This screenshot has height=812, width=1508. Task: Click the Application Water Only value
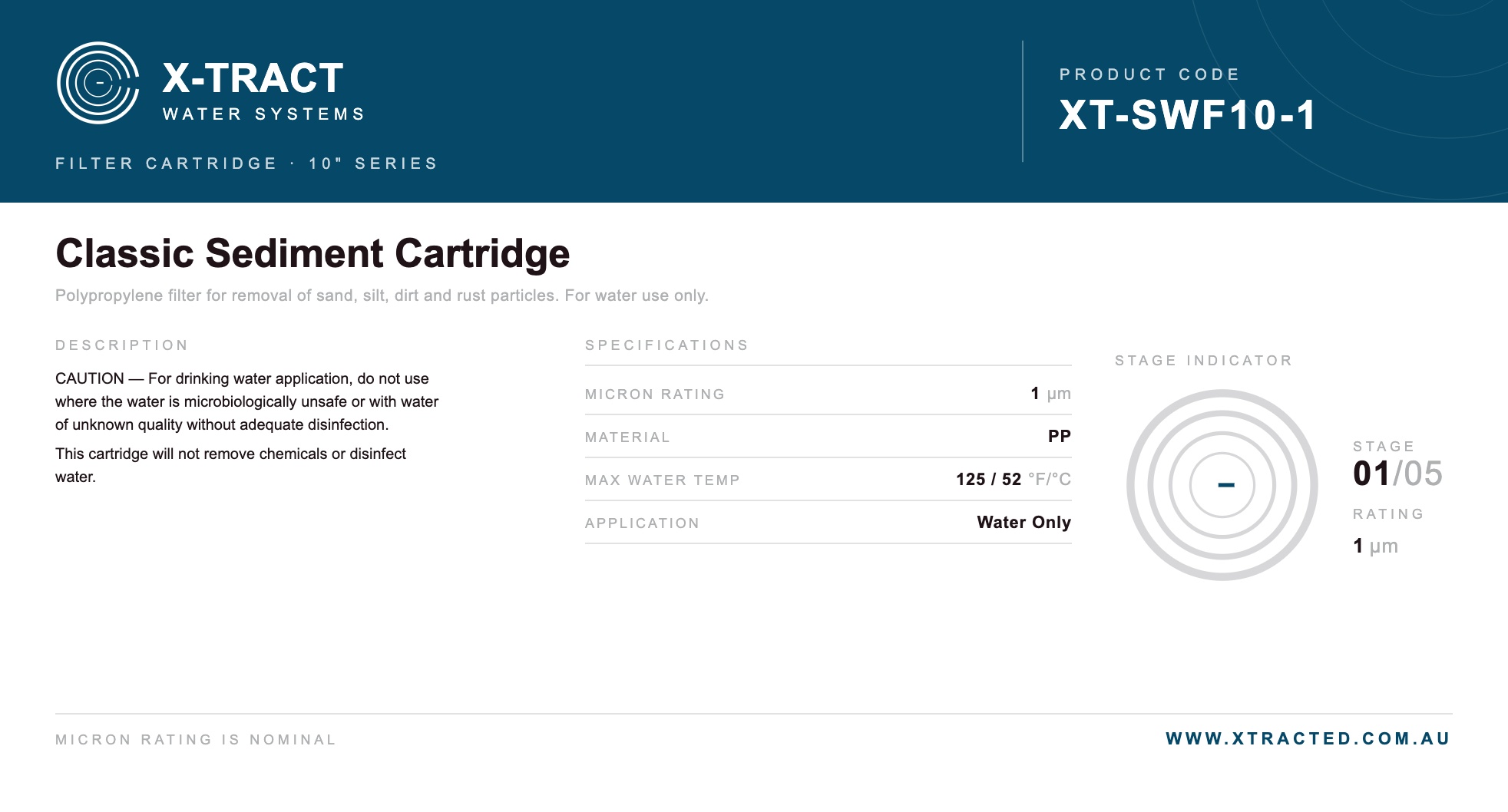(x=1024, y=522)
